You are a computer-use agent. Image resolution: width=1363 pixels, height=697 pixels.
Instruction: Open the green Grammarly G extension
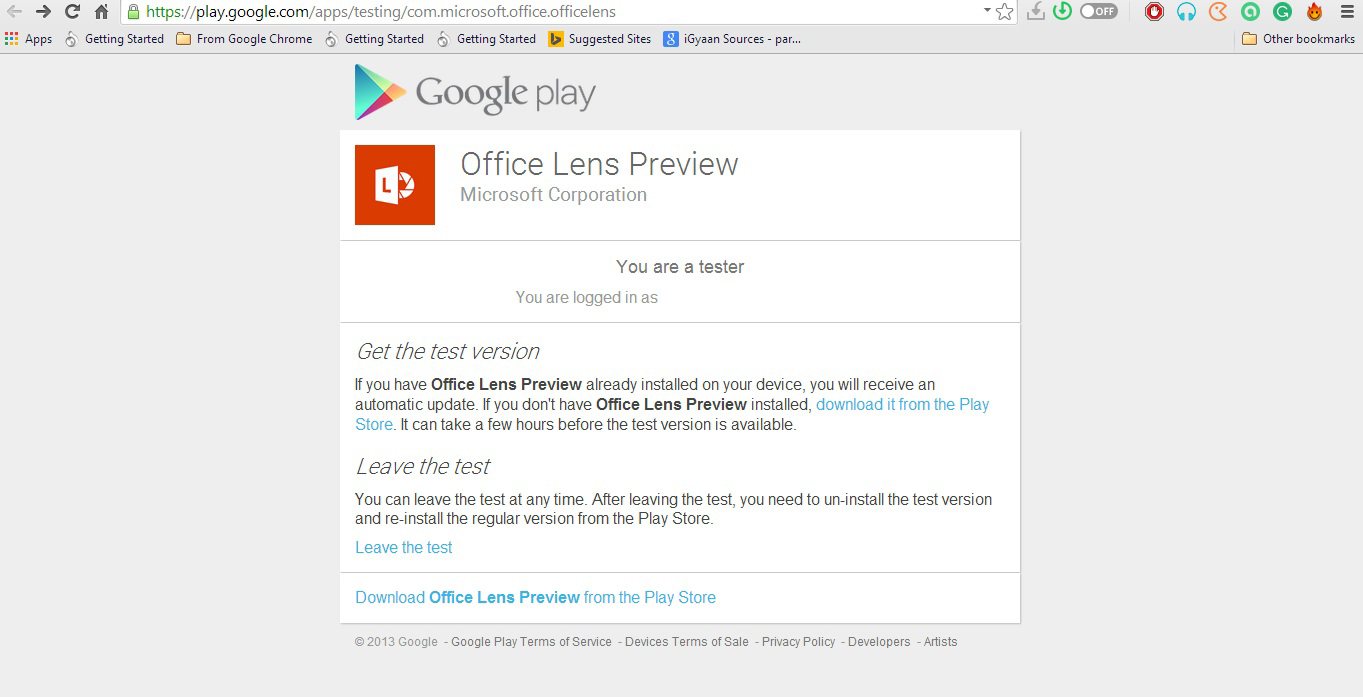point(1282,12)
